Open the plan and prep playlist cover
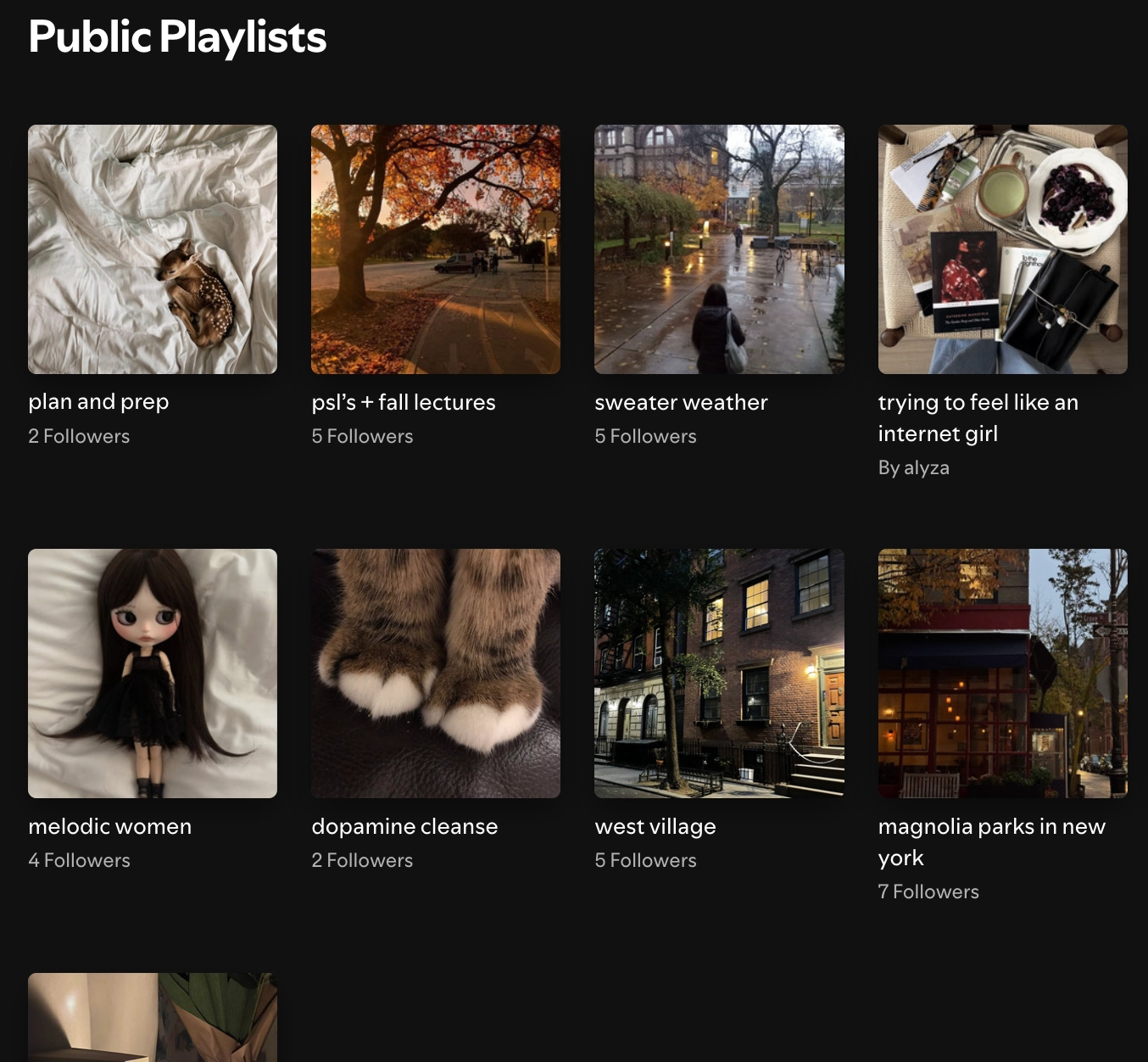The height and width of the screenshot is (1062, 1148). 153,249
